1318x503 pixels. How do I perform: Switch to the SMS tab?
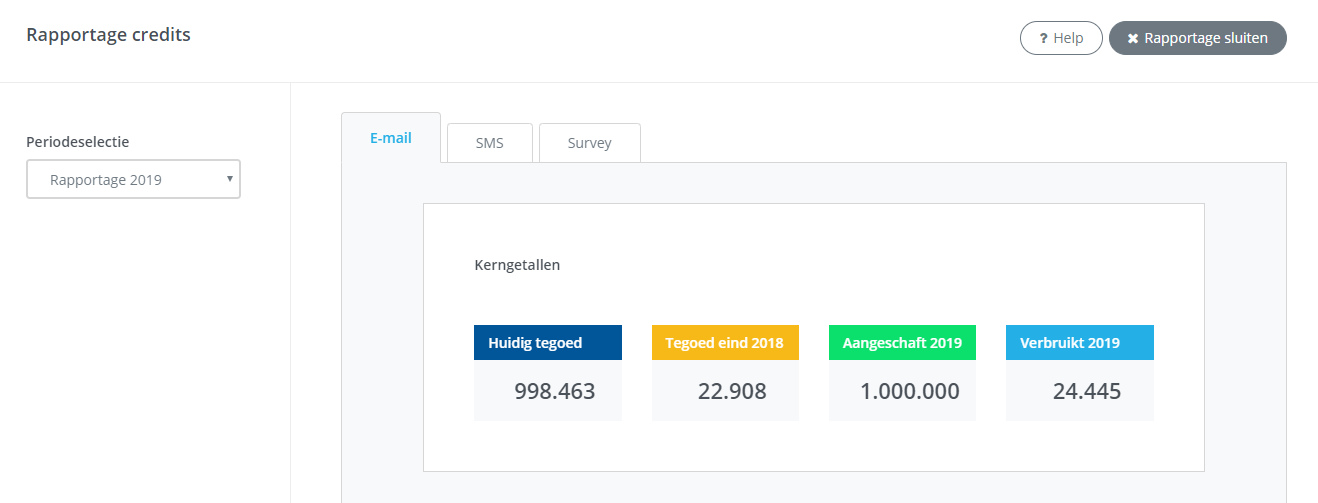point(489,143)
